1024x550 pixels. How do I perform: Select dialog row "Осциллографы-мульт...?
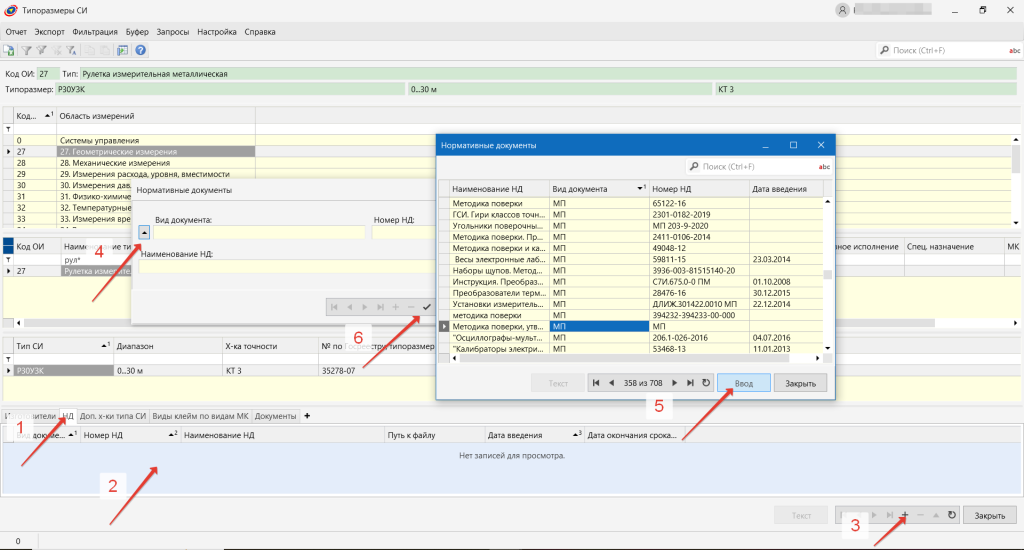[x=636, y=338]
